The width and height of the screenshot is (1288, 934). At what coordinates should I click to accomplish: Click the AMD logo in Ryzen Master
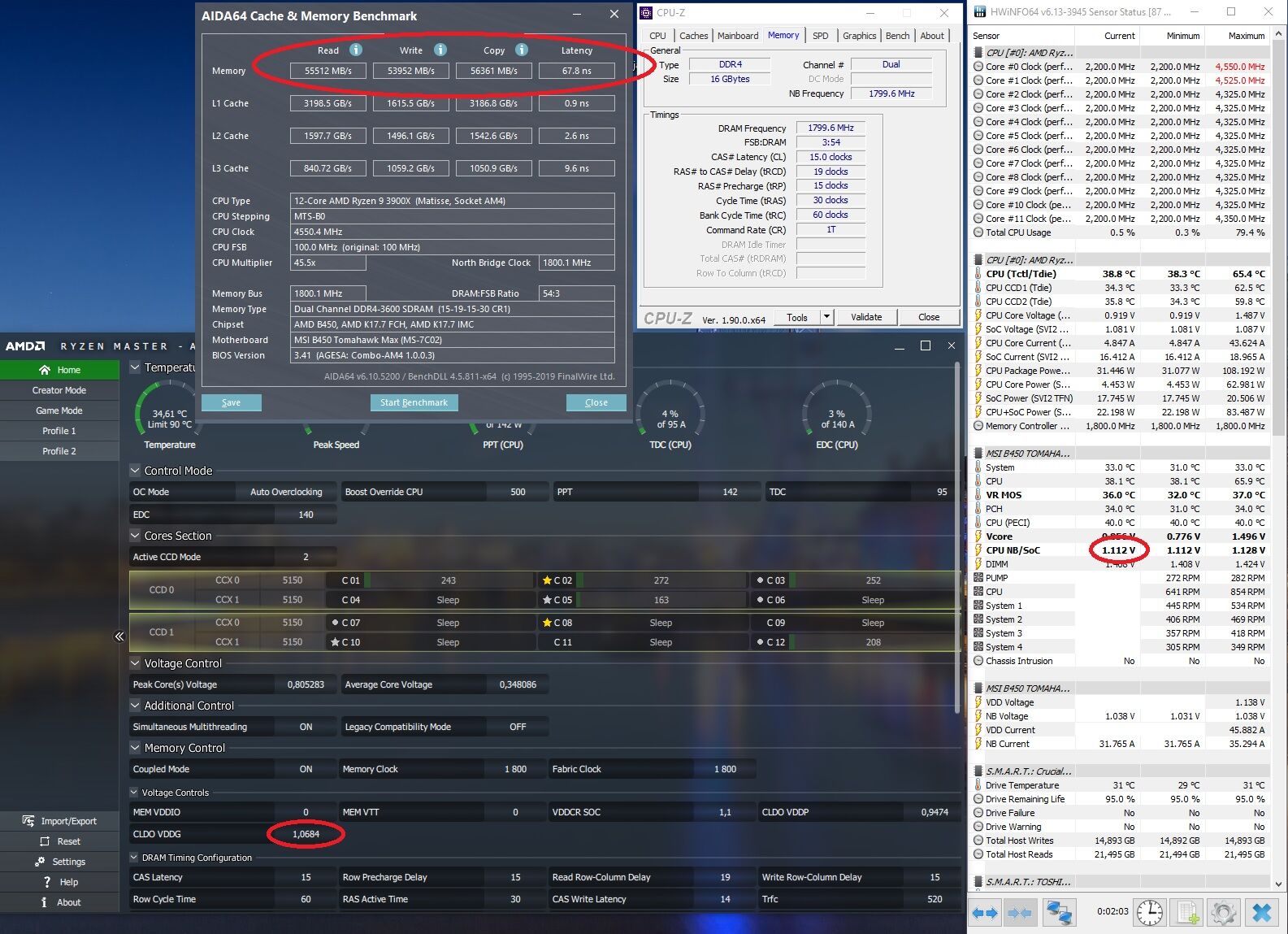pos(26,346)
